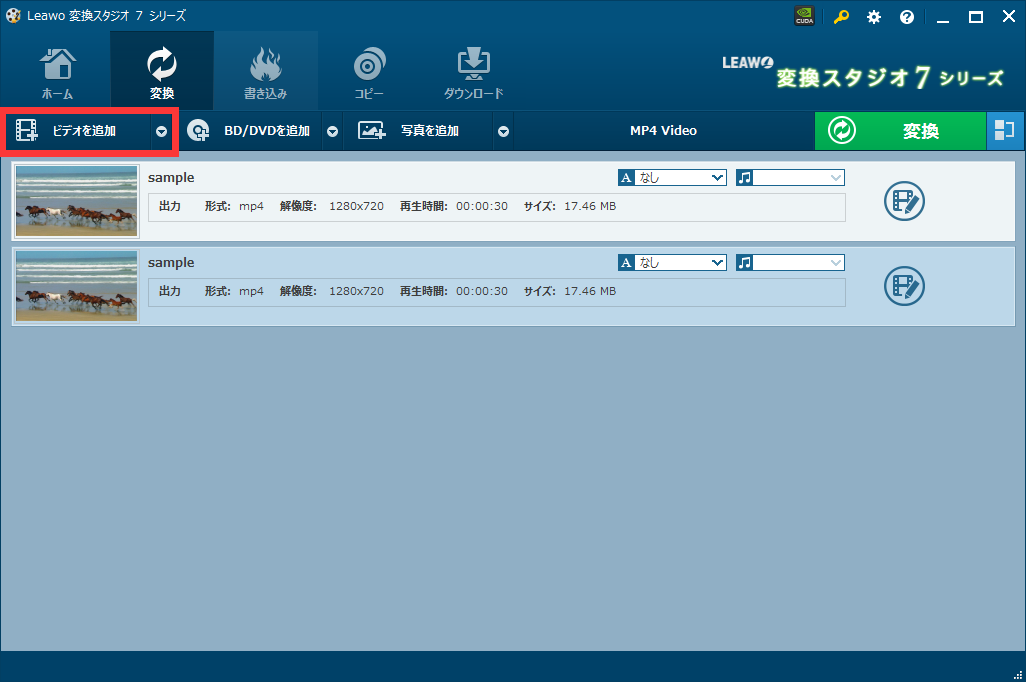
Task: Open settings via the gear icon
Action: click(x=874, y=16)
